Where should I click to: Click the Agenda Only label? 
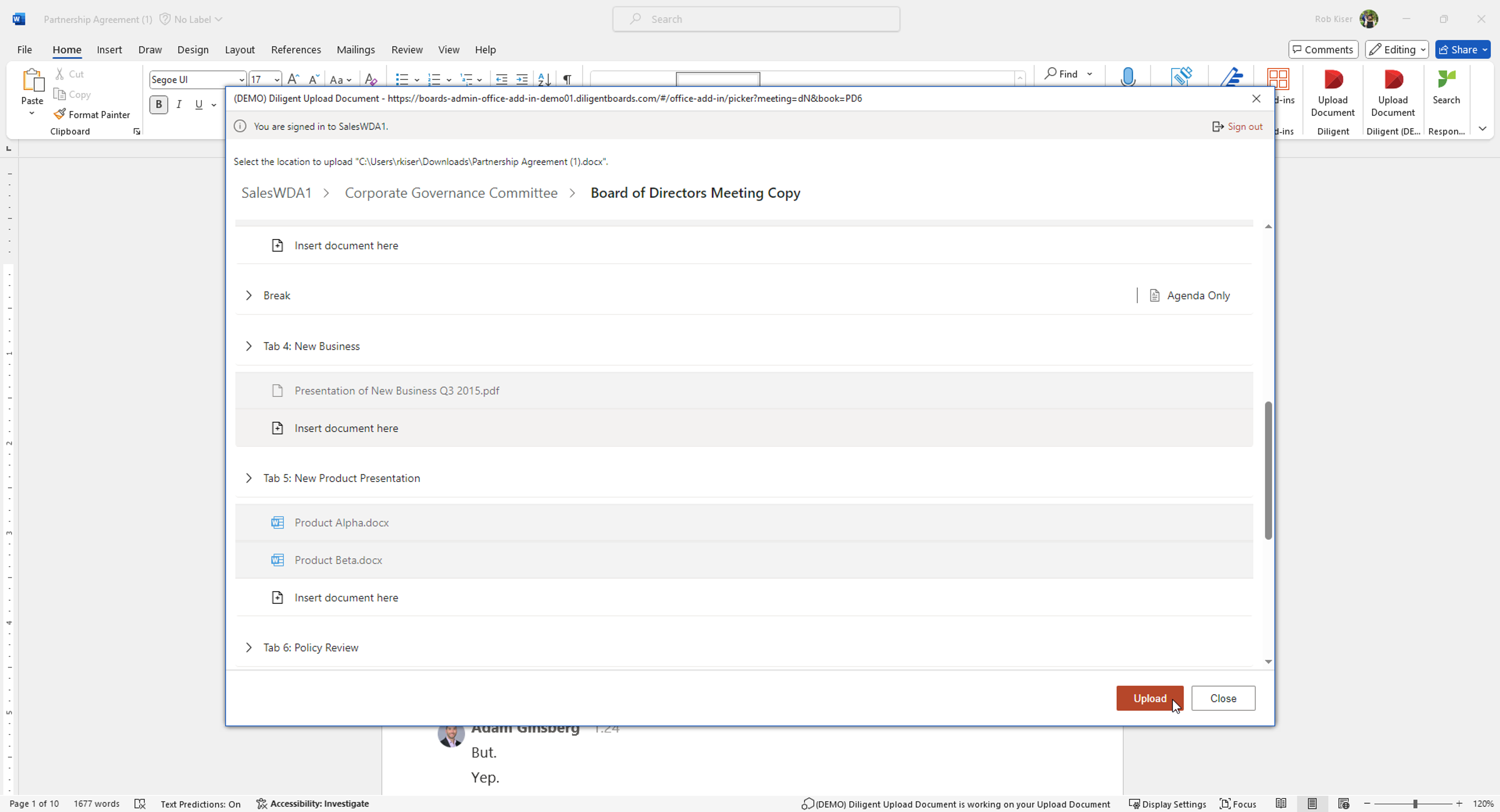[1198, 295]
